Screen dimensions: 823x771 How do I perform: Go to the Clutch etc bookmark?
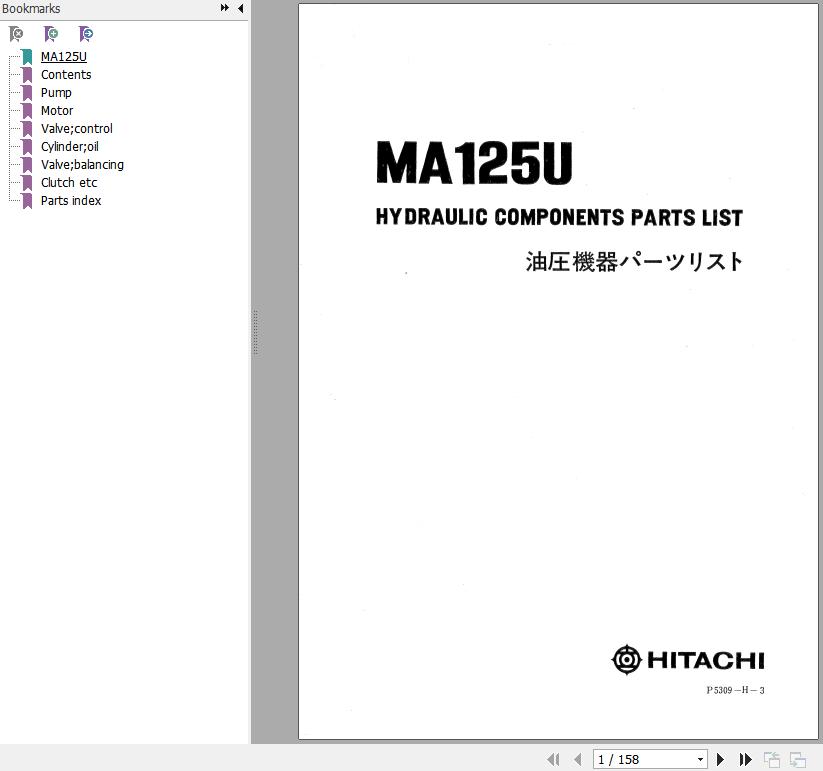[69, 183]
